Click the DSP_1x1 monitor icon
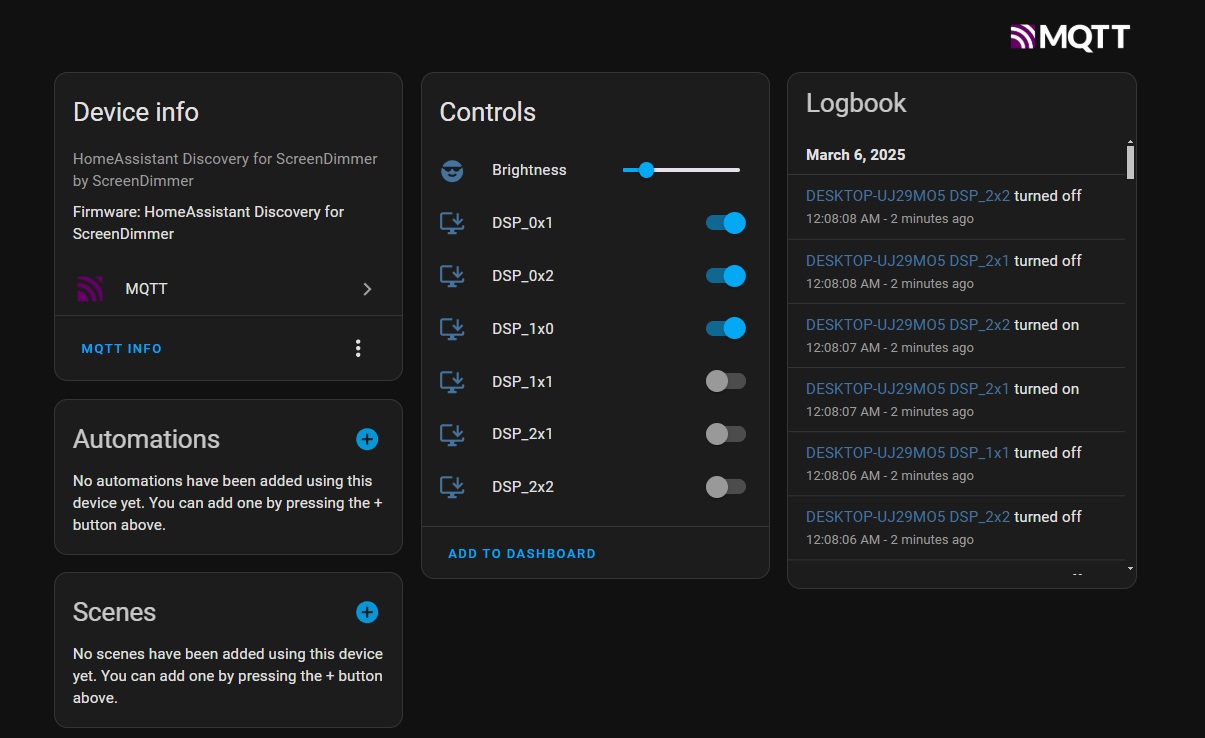Viewport: 1205px width, 738px height. pyautogui.click(x=451, y=381)
